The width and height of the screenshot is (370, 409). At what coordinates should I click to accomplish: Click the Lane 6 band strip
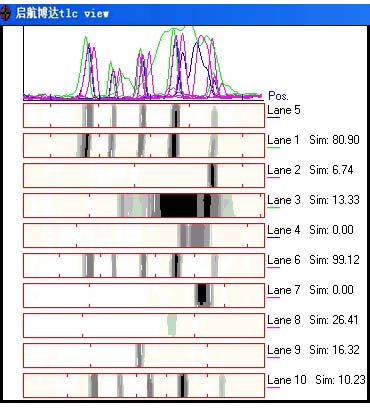coord(144,265)
